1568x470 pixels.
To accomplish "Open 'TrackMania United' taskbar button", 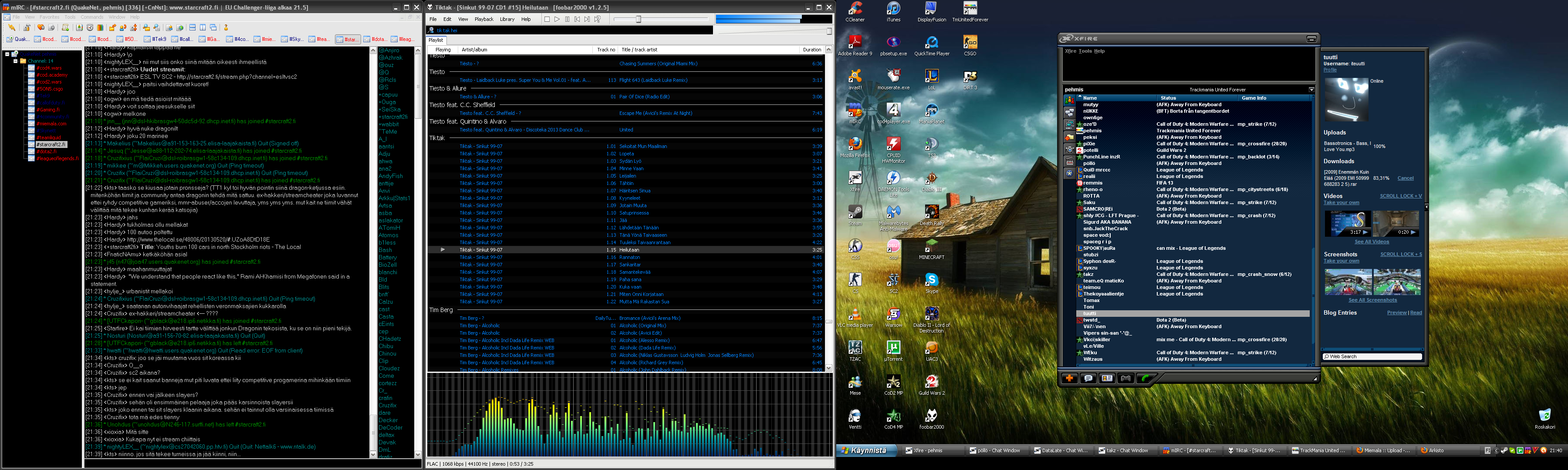I will click(x=1319, y=450).
